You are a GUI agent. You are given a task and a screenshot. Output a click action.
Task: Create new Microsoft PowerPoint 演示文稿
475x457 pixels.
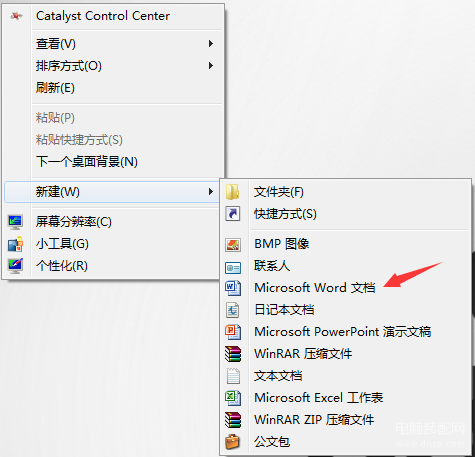click(346, 332)
